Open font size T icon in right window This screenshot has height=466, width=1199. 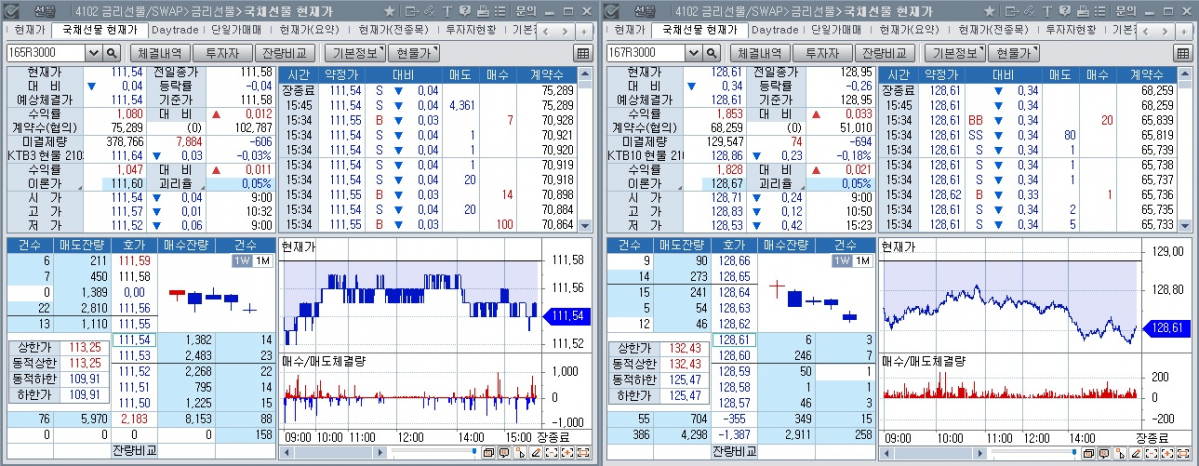click(1047, 11)
